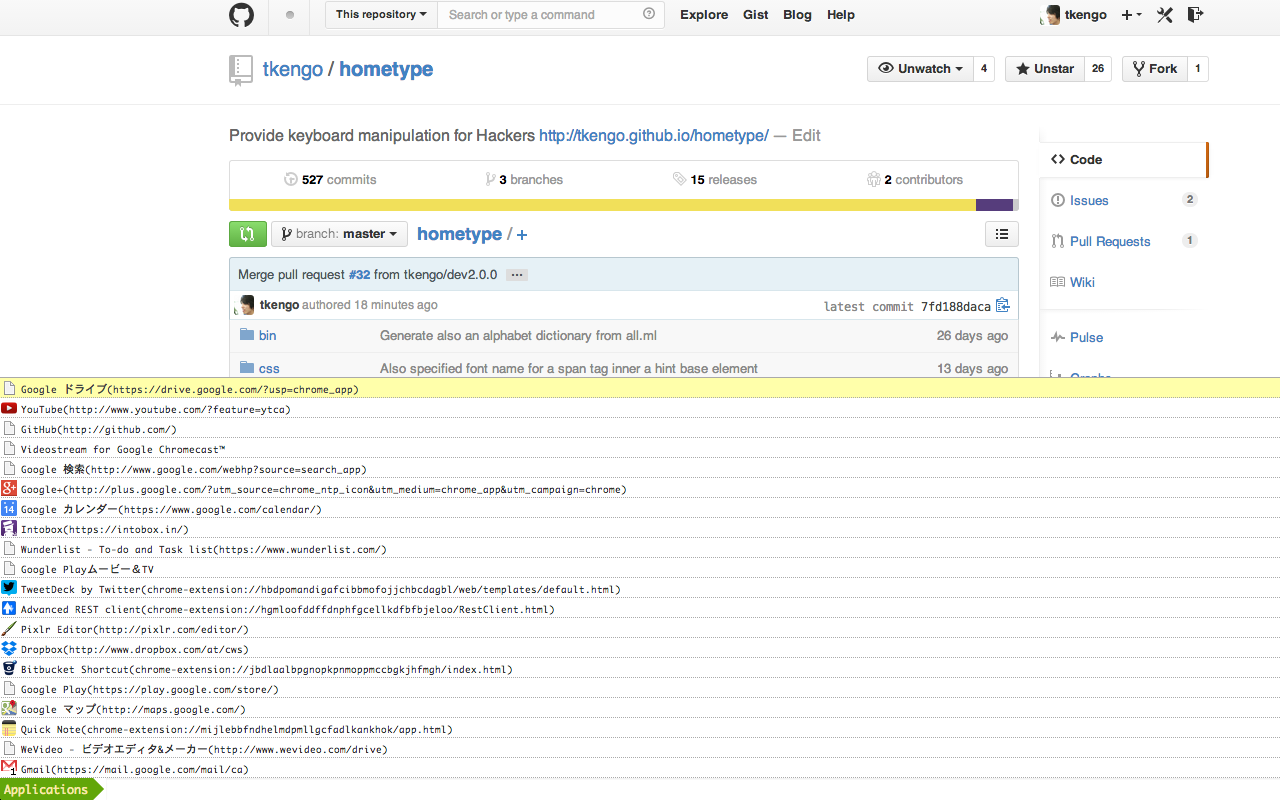Click the Pixlr Editor pencil icon
Image resolution: width=1280 pixels, height=800 pixels.
pos(9,628)
